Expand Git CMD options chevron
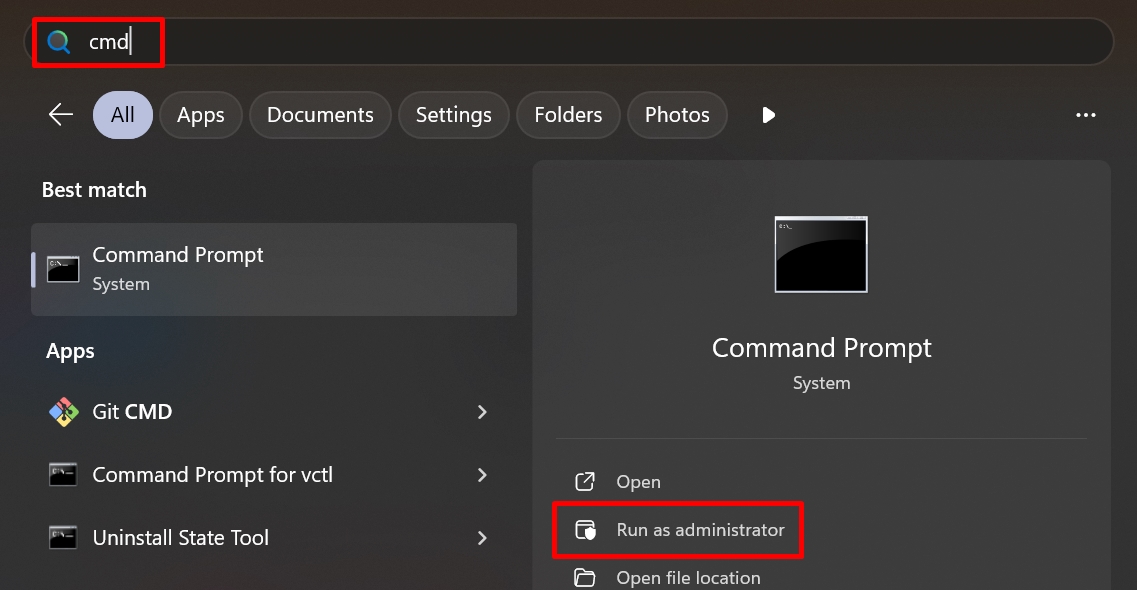This screenshot has height=590, width=1137. click(482, 412)
